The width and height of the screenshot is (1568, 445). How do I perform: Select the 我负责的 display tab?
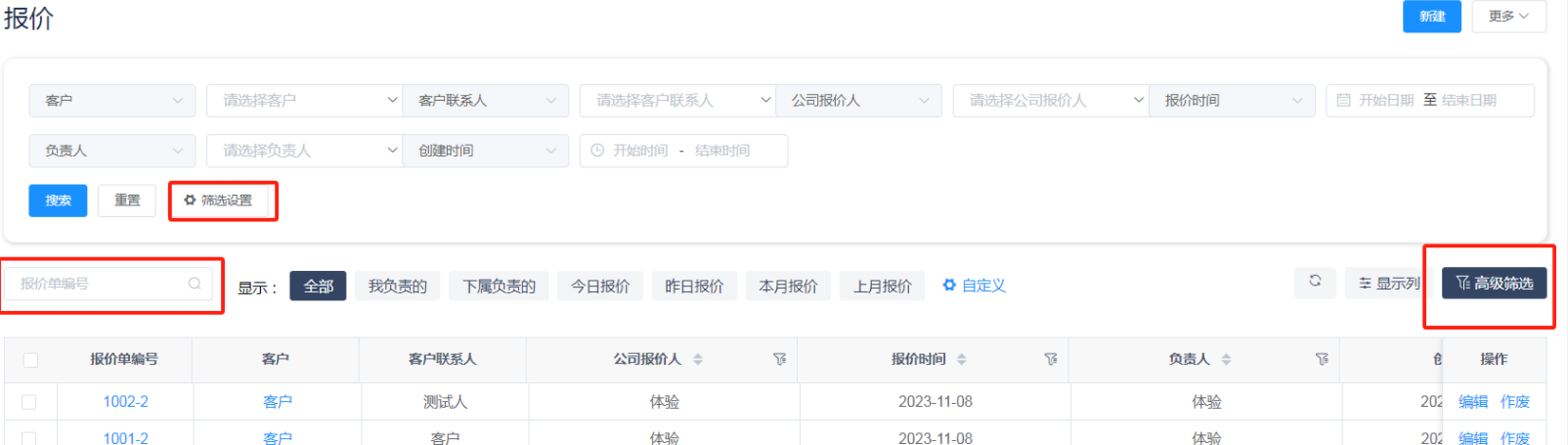coord(398,286)
